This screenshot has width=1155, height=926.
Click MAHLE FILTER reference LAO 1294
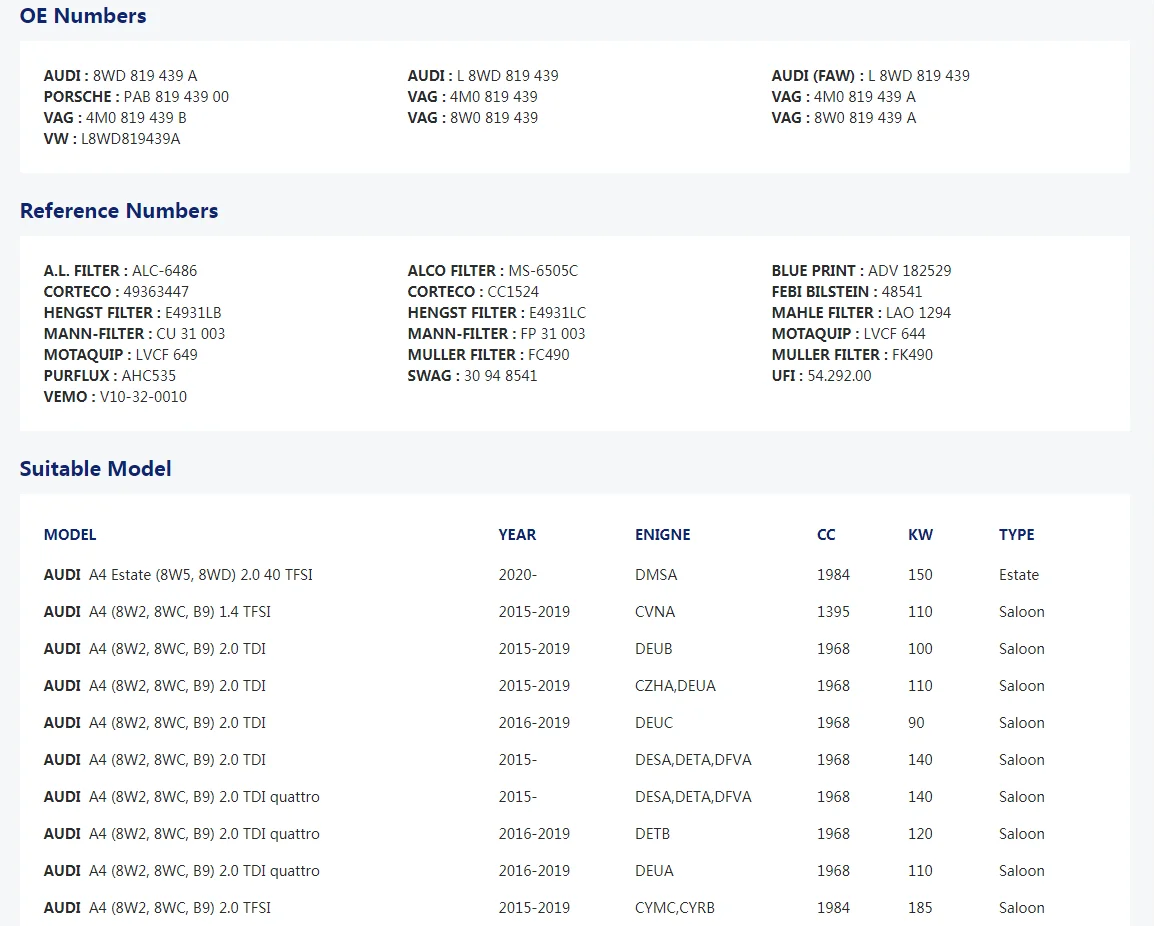click(861, 313)
